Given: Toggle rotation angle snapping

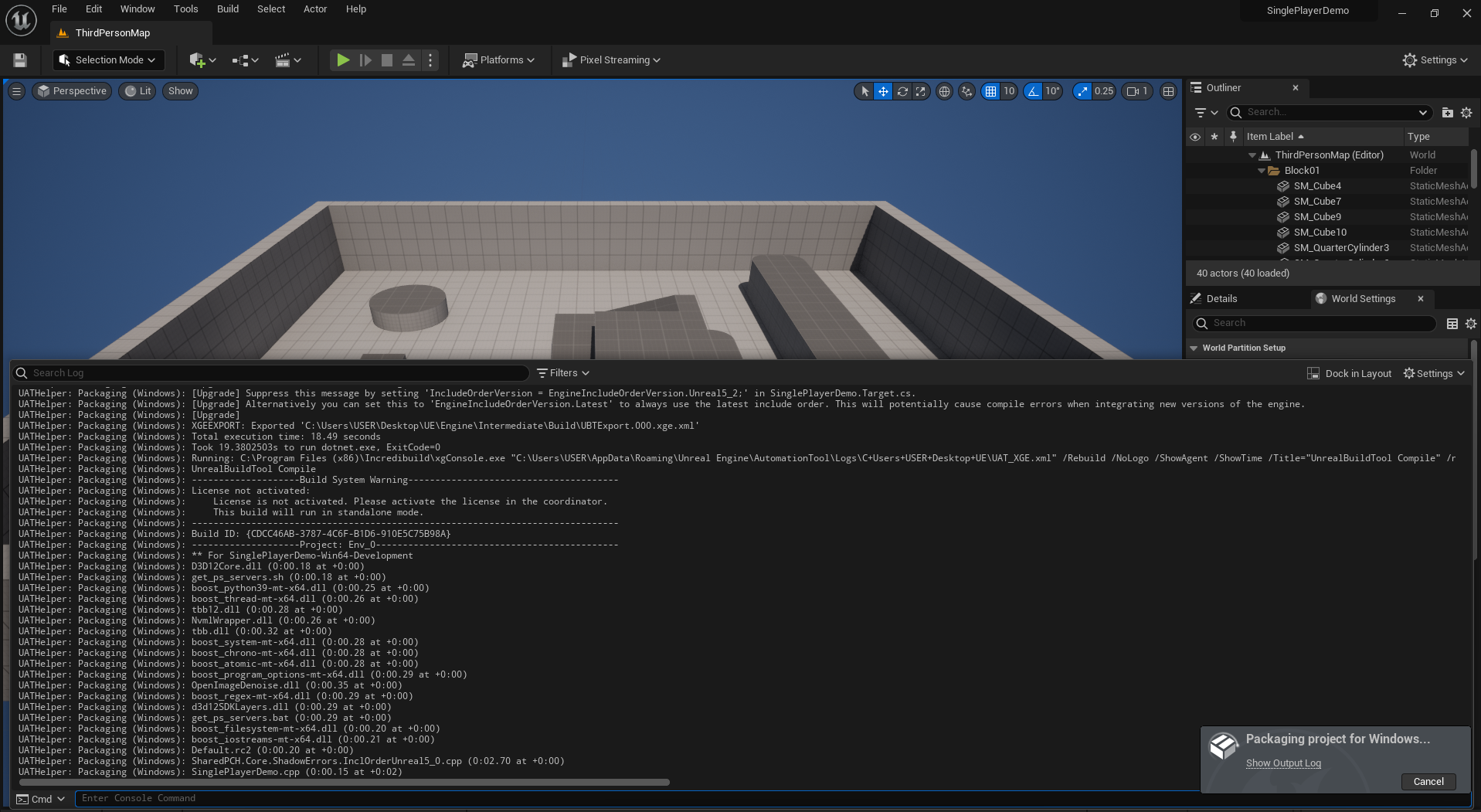Looking at the screenshot, I should [1033, 91].
